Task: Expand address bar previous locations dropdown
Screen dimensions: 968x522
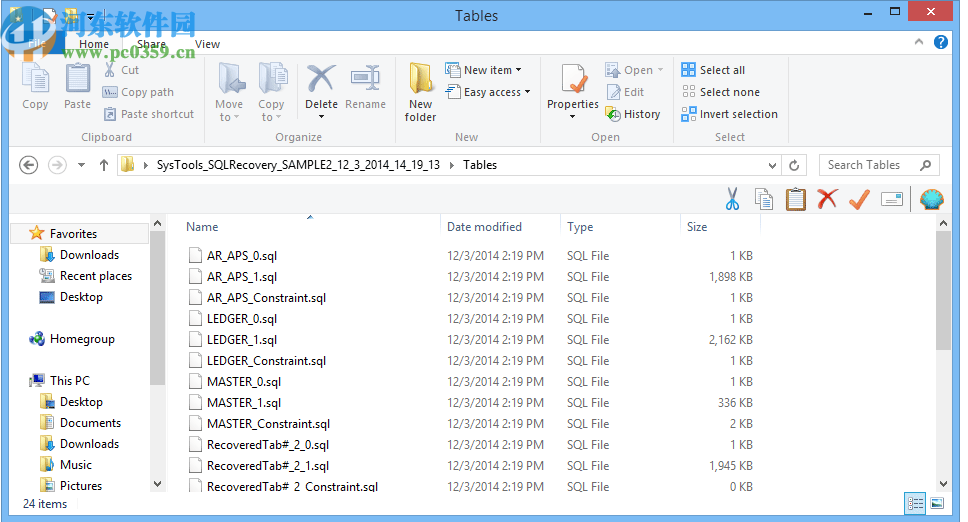Action: [x=772, y=165]
